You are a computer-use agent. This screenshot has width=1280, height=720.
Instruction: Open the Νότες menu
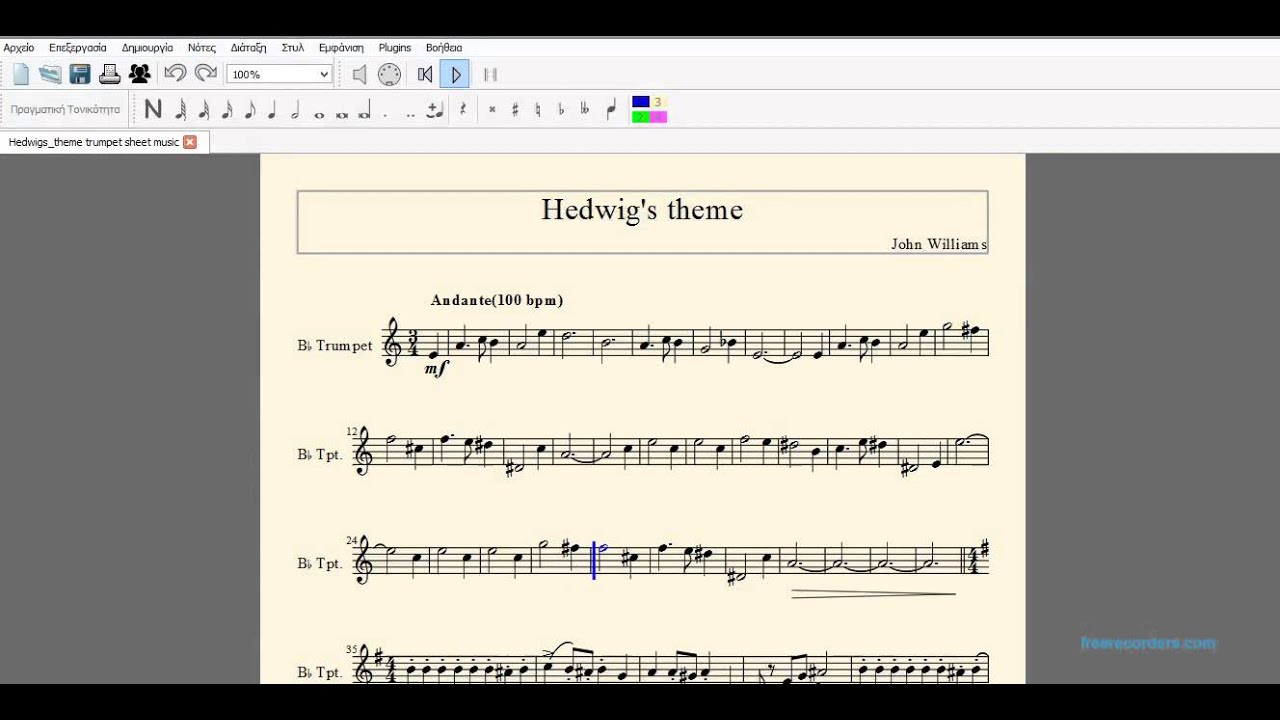[x=202, y=47]
